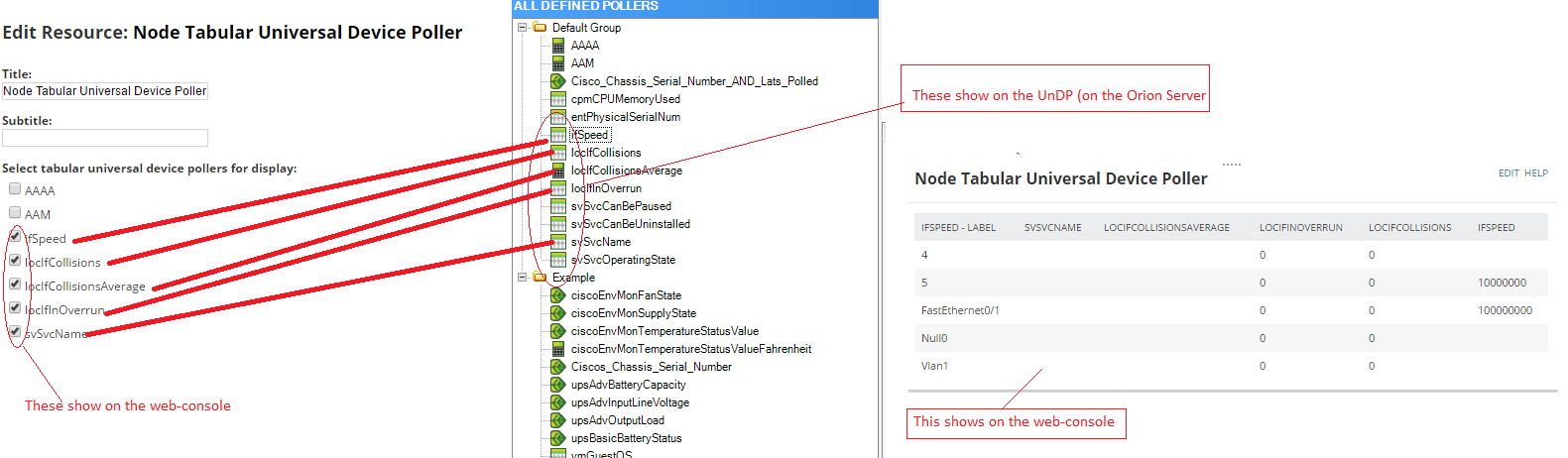Click the ciscoEnvMonTemperatureStatusValueFahrenheit calculator icon

click(x=558, y=349)
